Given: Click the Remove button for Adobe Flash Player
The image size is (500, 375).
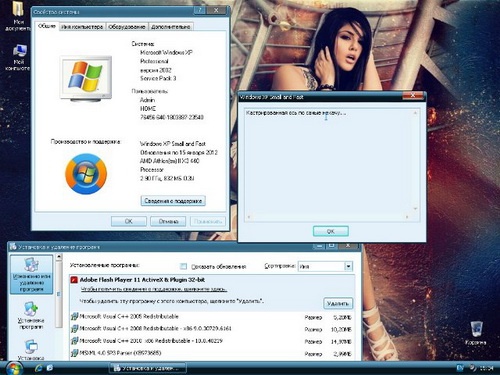Looking at the screenshot, I should [x=338, y=303].
